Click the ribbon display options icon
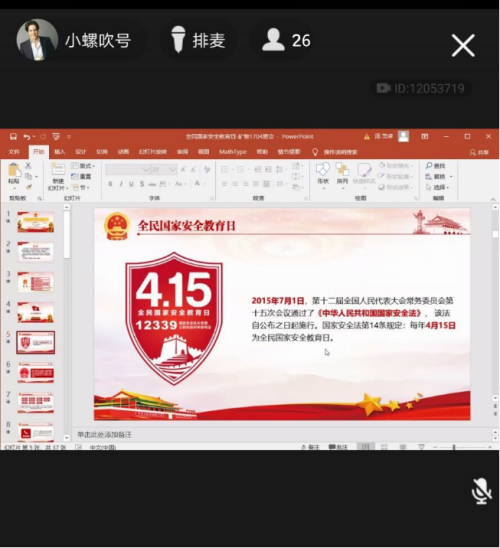 425,136
